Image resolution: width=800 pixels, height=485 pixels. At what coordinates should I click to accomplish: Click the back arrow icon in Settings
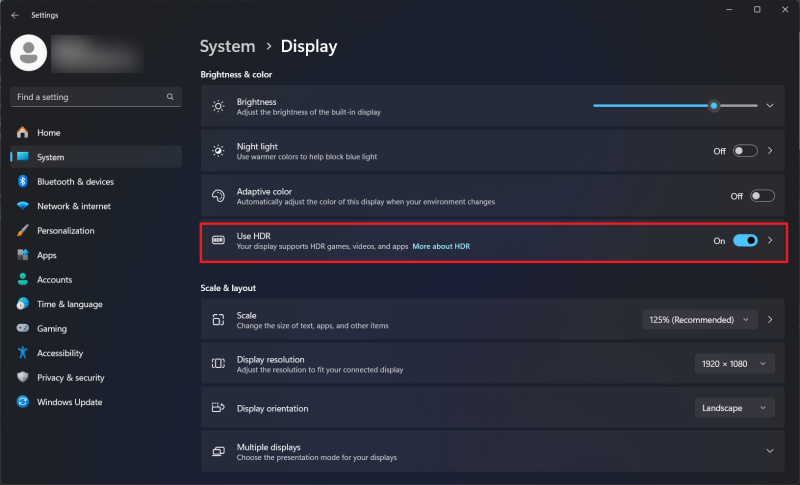tap(15, 15)
